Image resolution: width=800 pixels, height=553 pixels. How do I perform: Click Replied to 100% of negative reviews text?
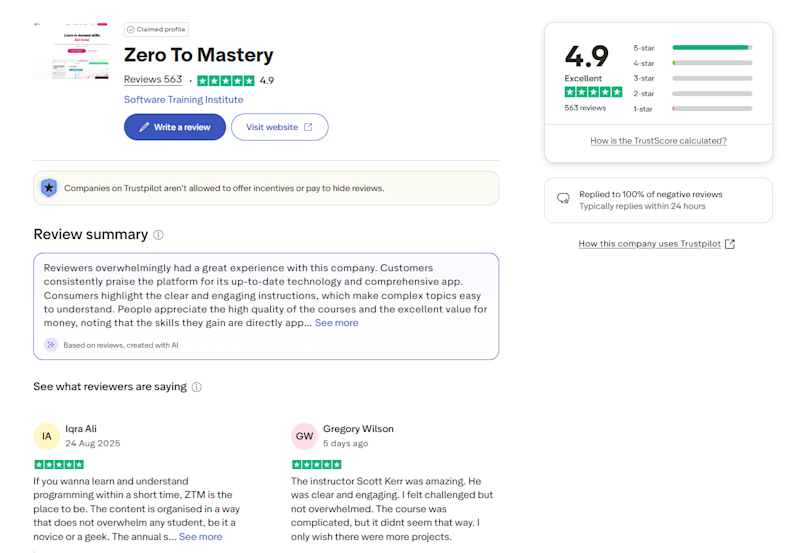click(651, 194)
